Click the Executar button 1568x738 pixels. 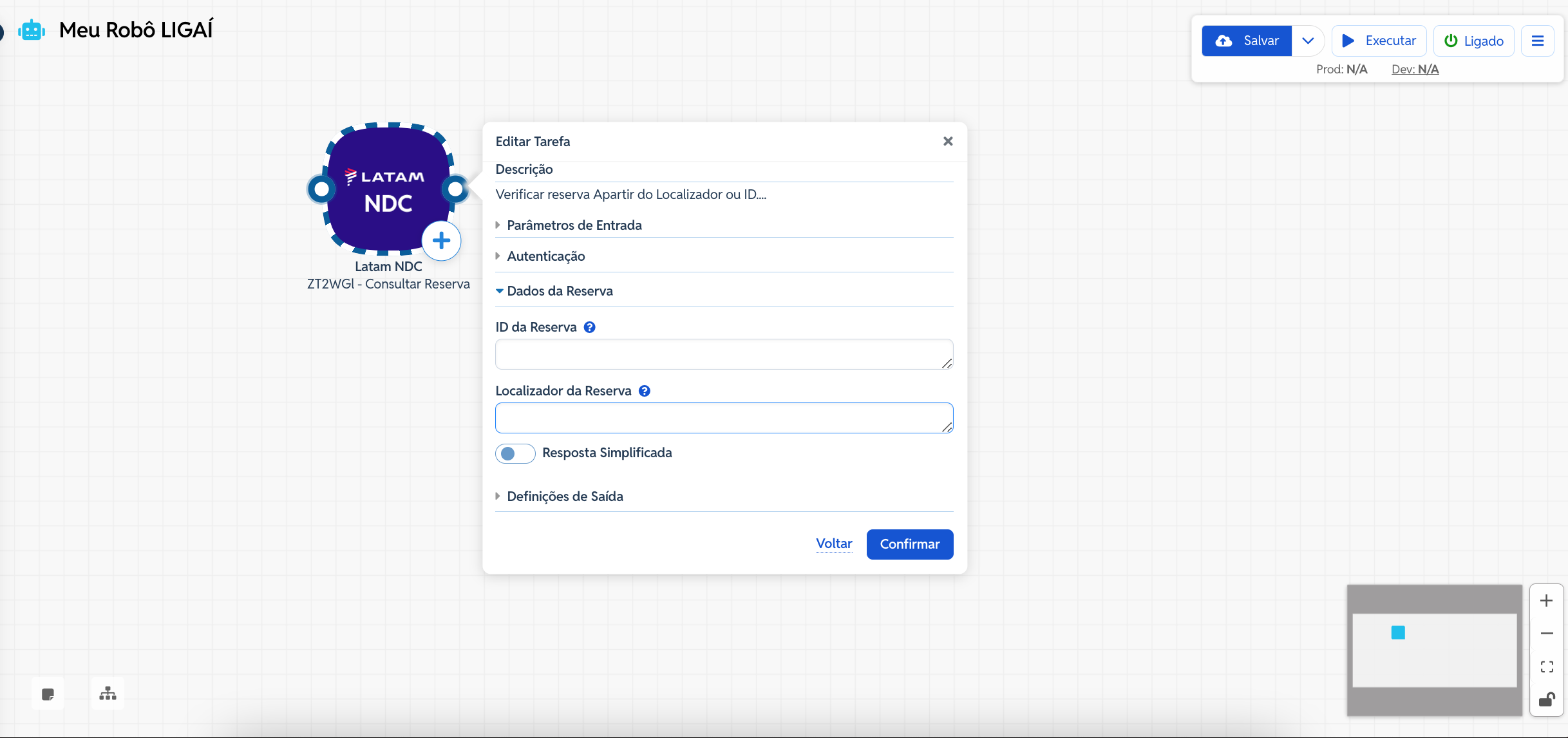pyautogui.click(x=1379, y=41)
